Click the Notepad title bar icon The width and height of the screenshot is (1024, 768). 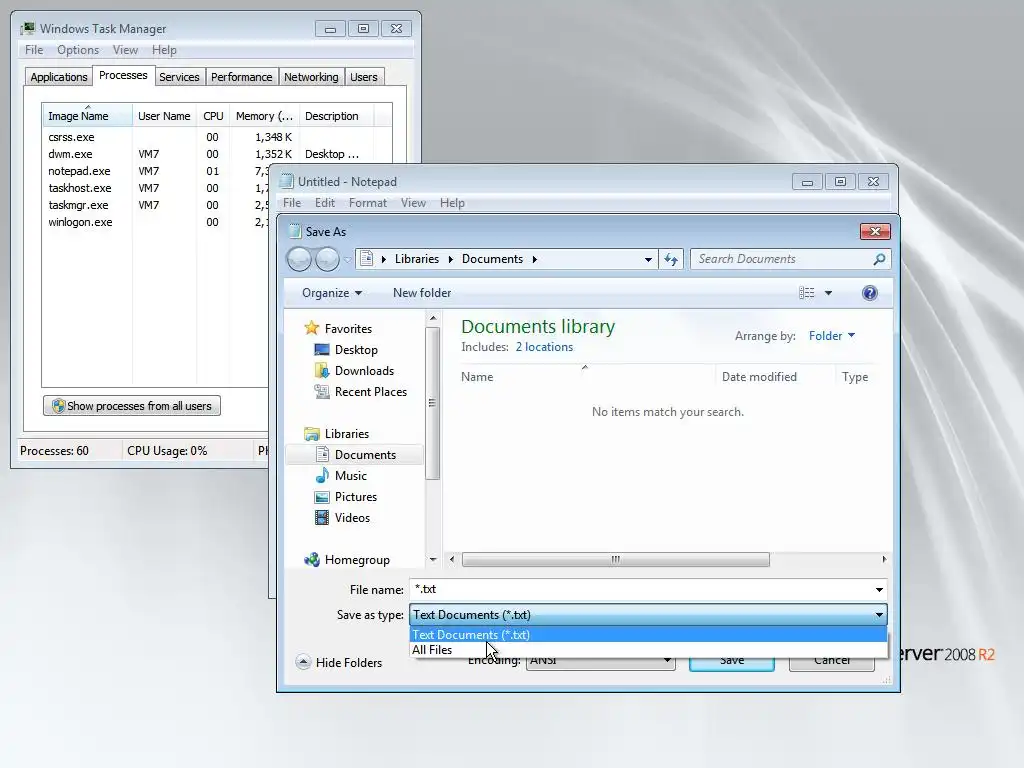(x=286, y=182)
